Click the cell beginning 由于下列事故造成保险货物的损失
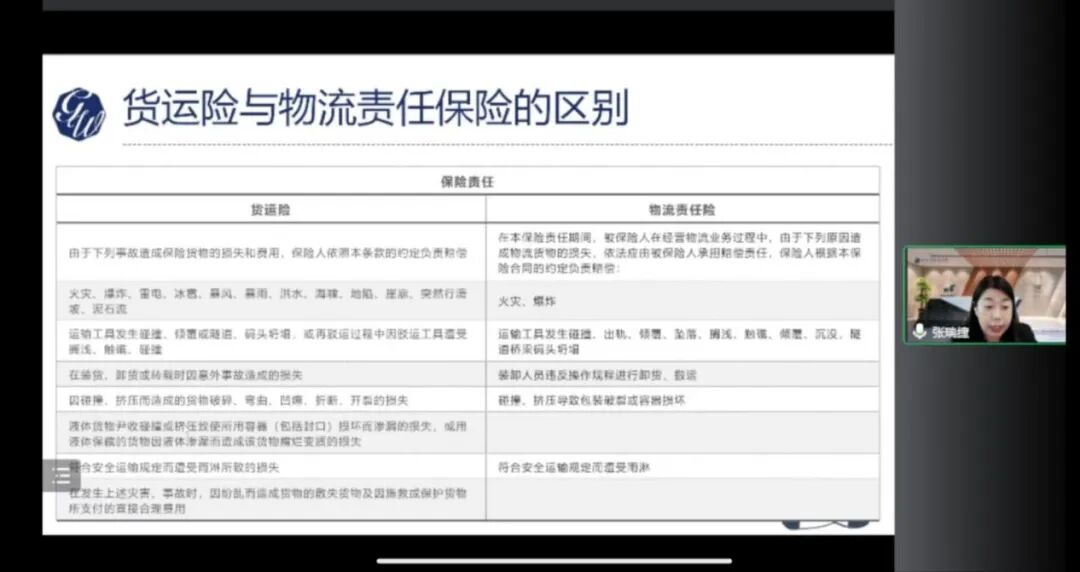Screen dimensions: 1080x572 click(x=271, y=252)
